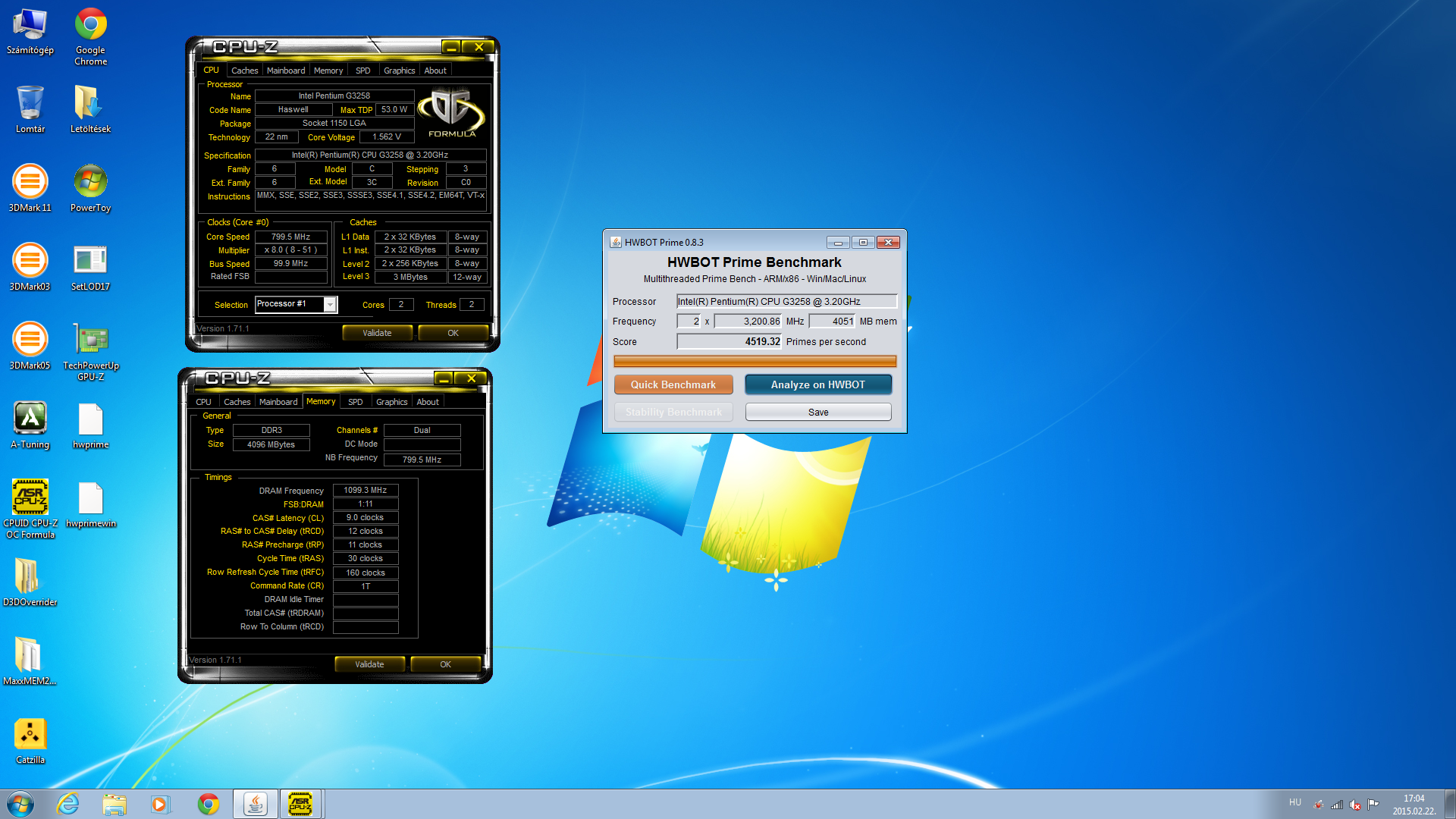Click the 3,200.86 MHz frequency field
Viewport: 1456px width, 819px height.
(x=748, y=321)
